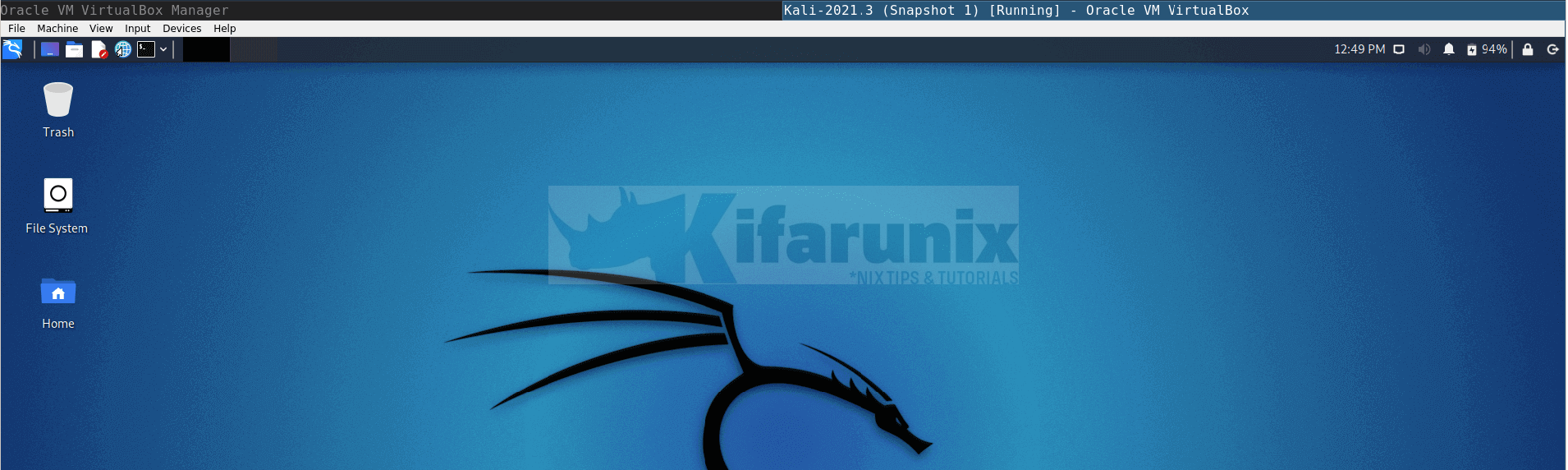Open the File menu
The image size is (1568, 470).
tap(16, 29)
